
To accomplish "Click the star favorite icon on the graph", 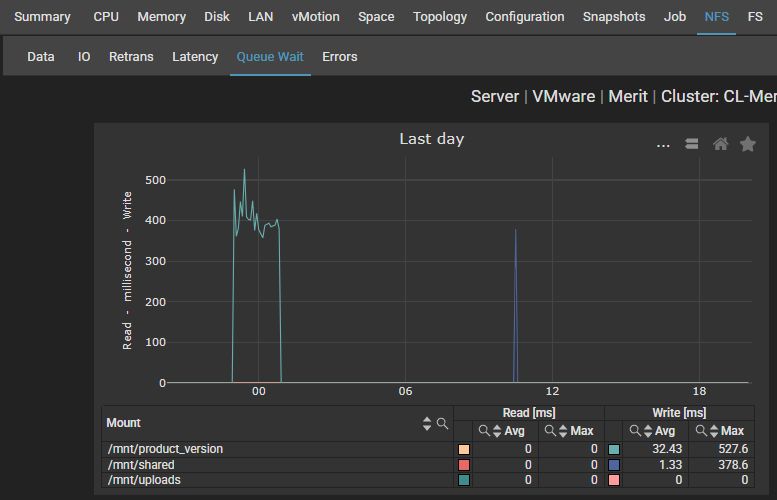I will coord(747,144).
